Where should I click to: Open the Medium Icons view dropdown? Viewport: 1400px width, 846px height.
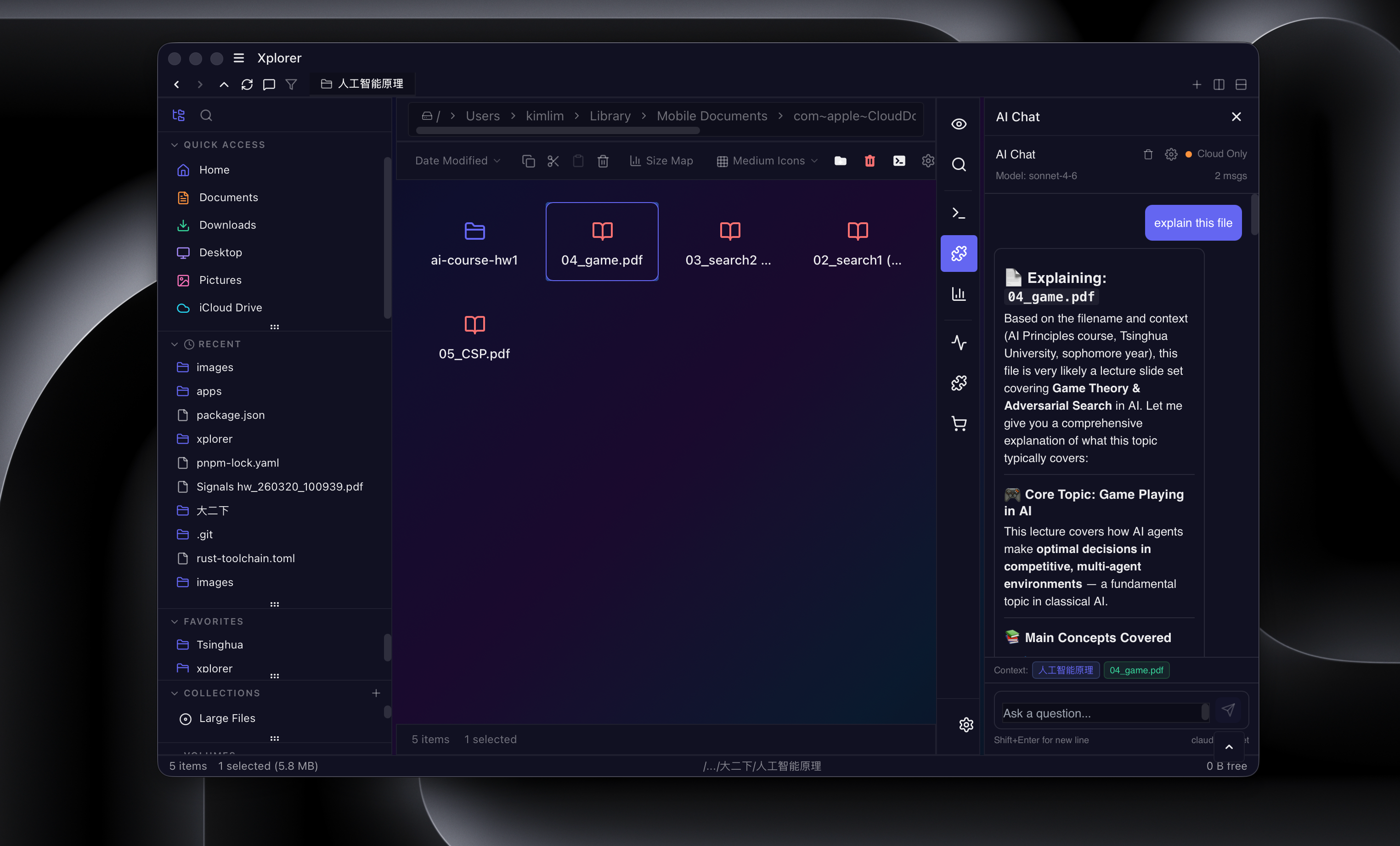pos(767,161)
